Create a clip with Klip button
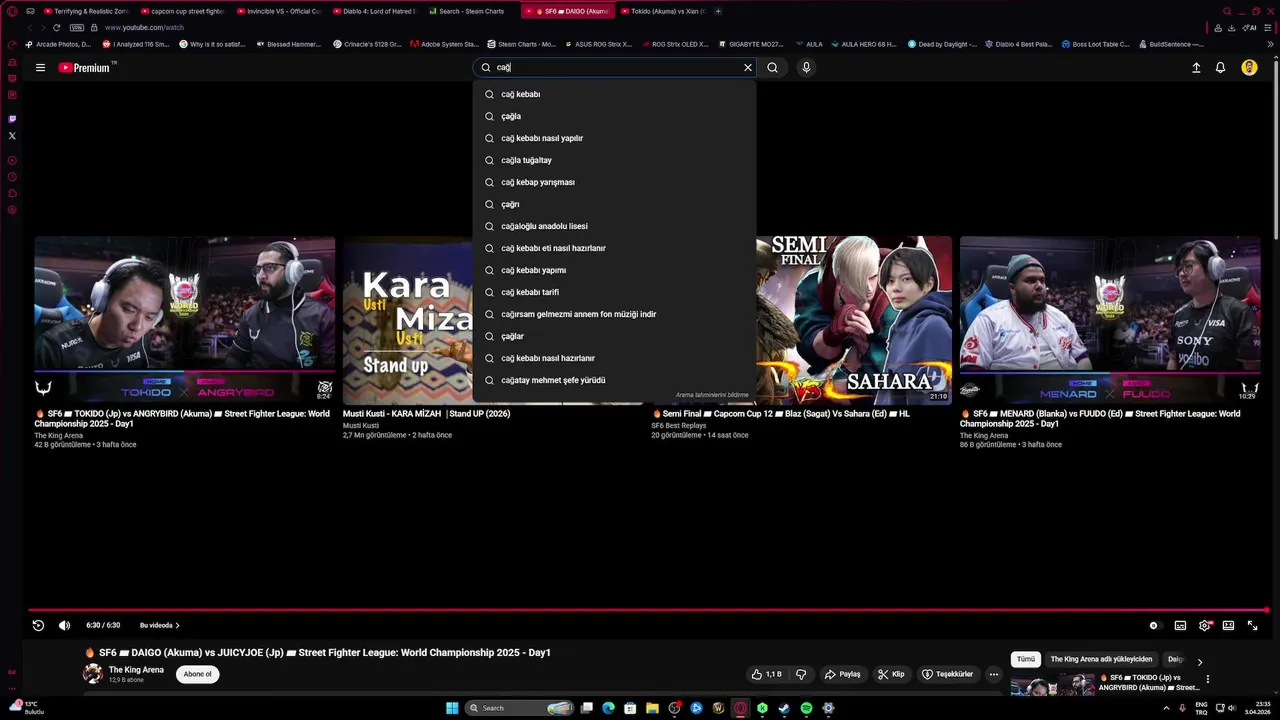The image size is (1280, 720). coord(891,674)
